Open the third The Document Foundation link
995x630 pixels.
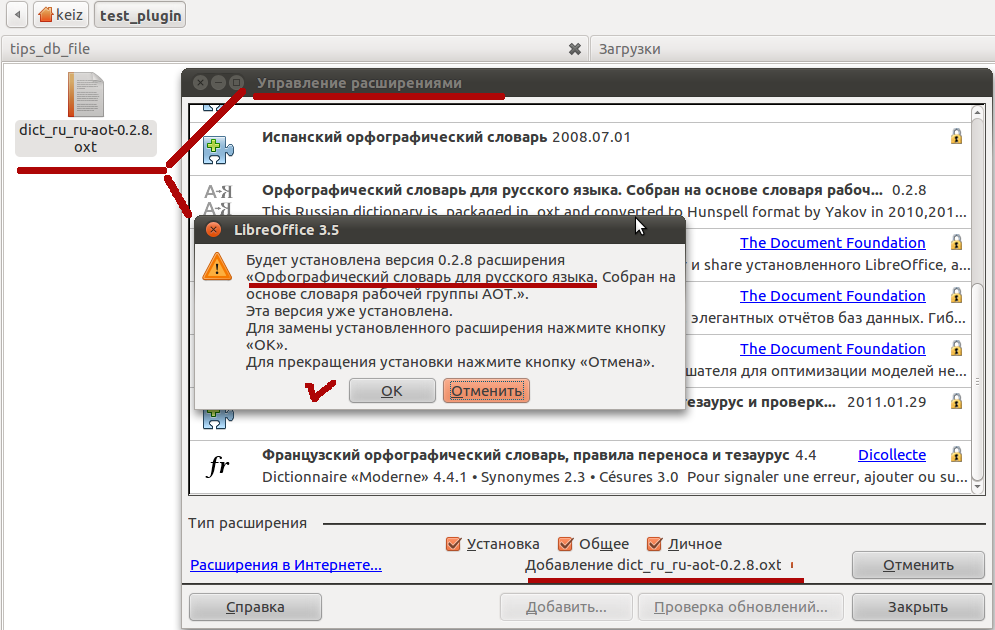(833, 349)
